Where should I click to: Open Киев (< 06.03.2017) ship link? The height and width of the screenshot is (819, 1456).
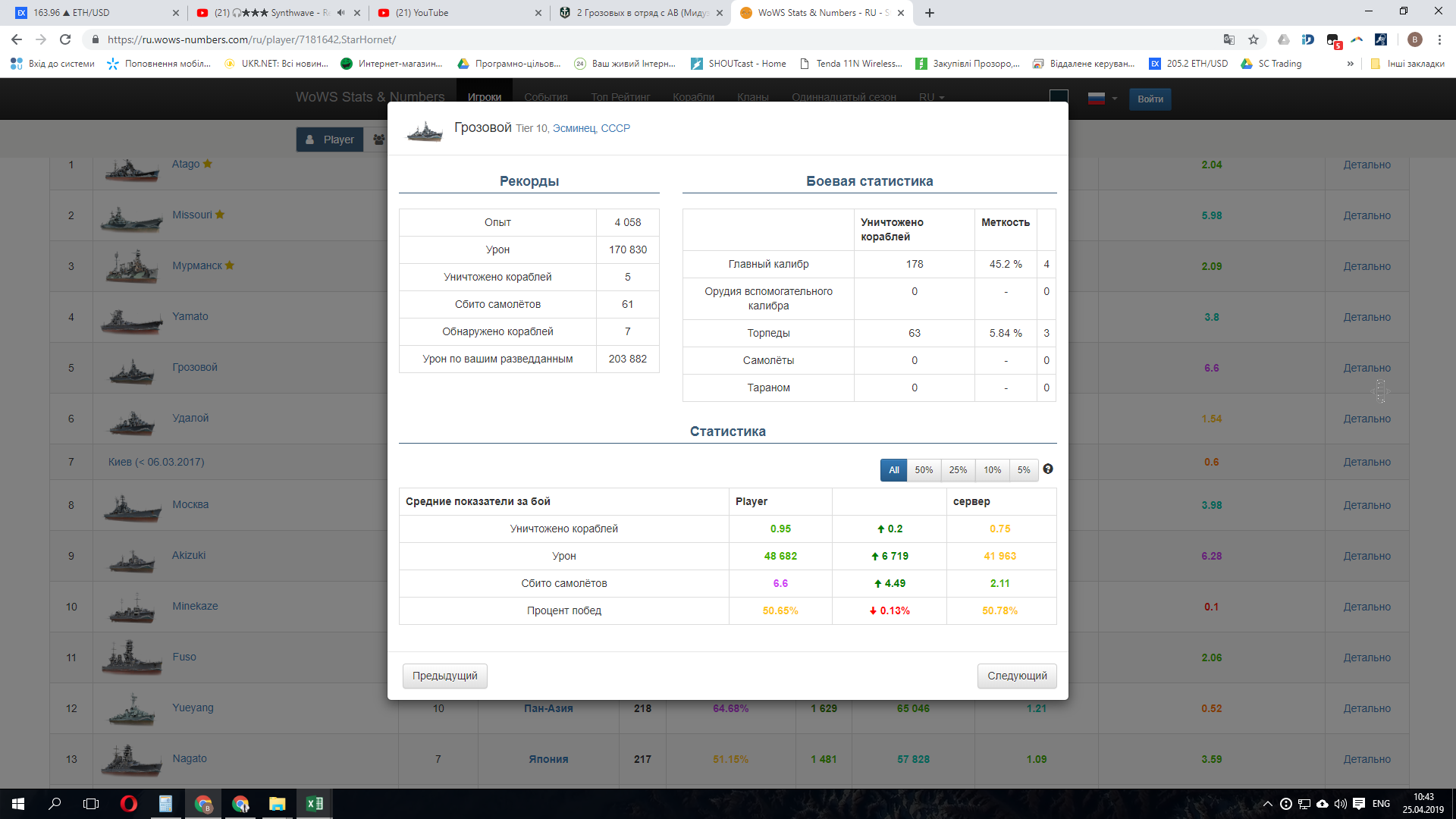(156, 462)
